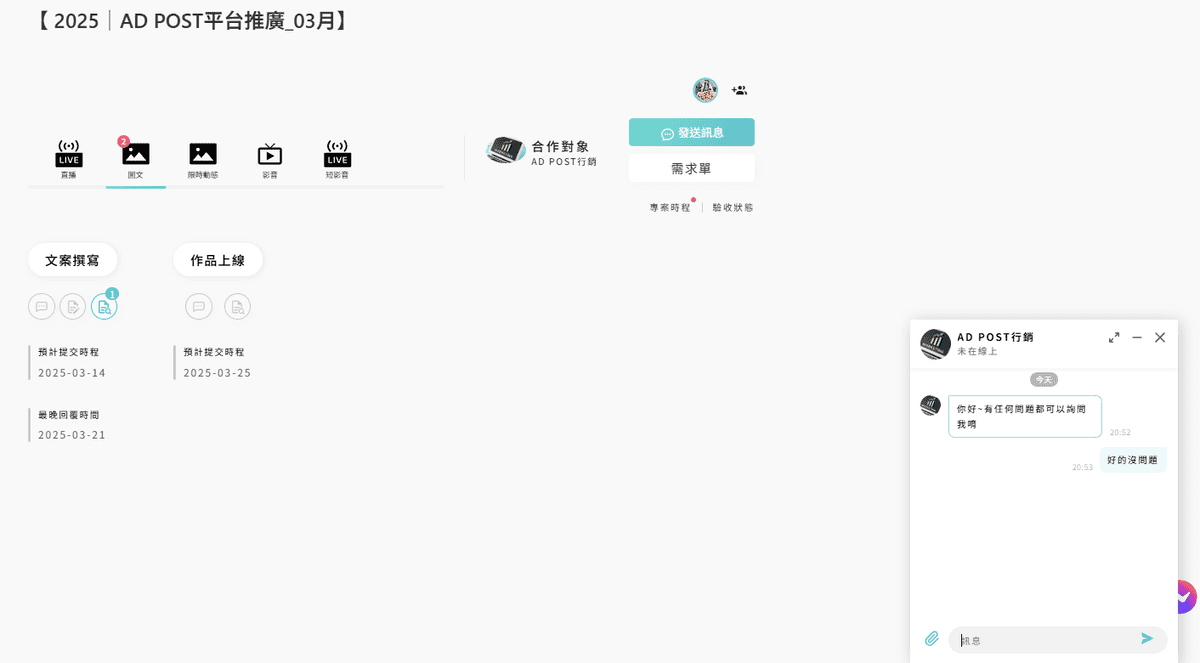Select the 圖文 tab with badge

[x=136, y=158]
